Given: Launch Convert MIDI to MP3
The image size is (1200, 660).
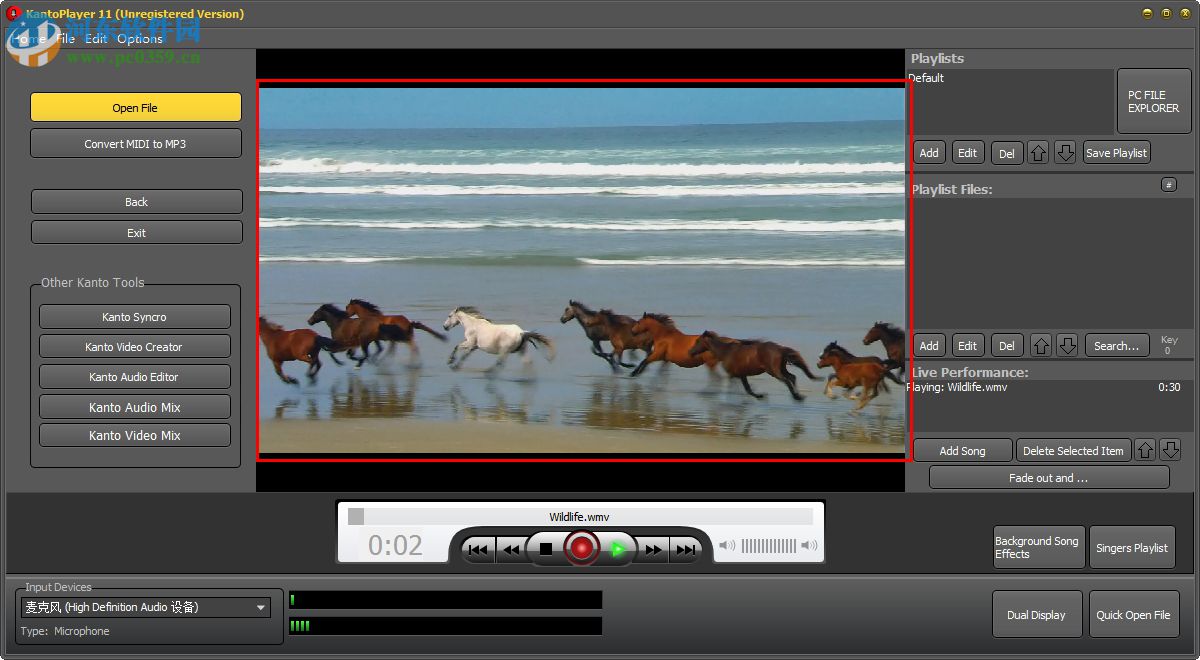Looking at the screenshot, I should click(136, 142).
